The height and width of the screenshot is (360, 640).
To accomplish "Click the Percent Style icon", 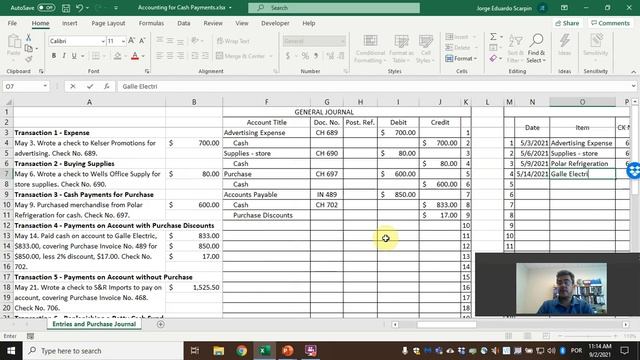I will 305,56.
